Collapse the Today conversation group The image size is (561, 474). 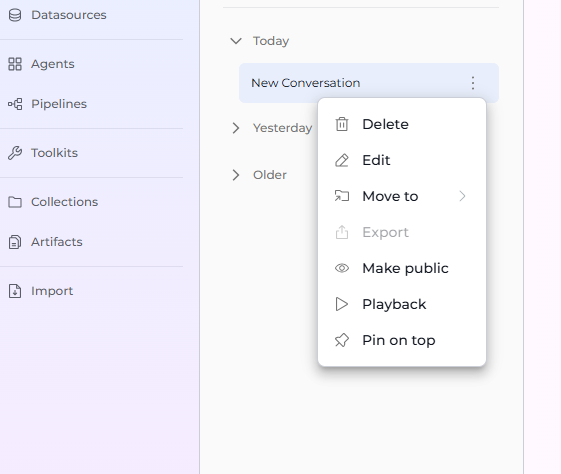[x=236, y=41]
